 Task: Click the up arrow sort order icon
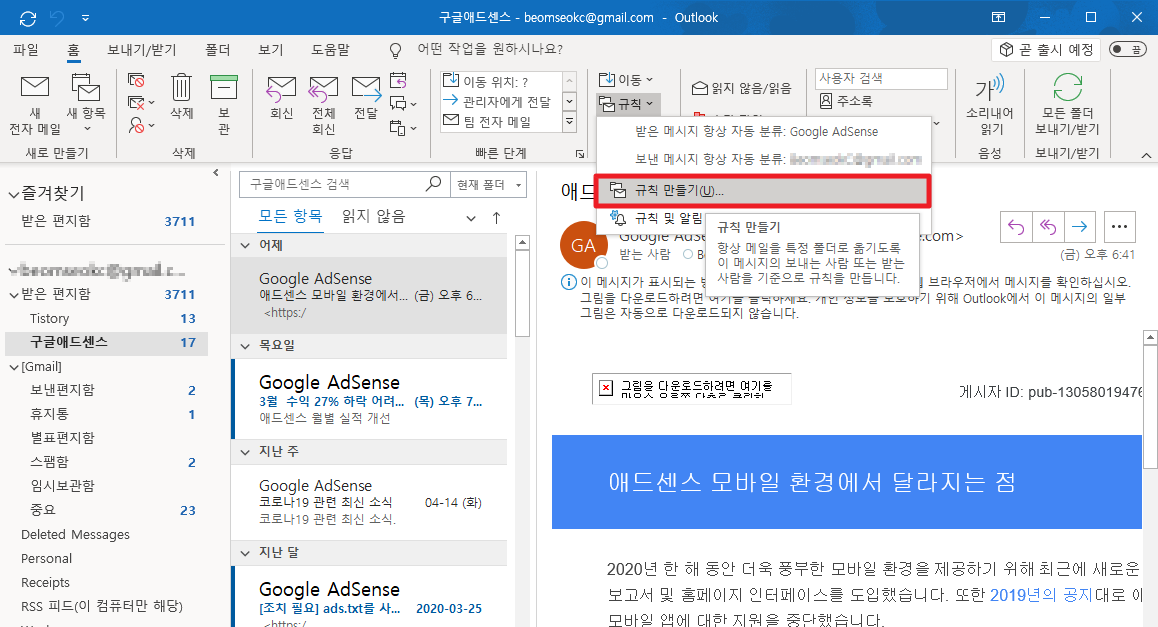coord(496,218)
